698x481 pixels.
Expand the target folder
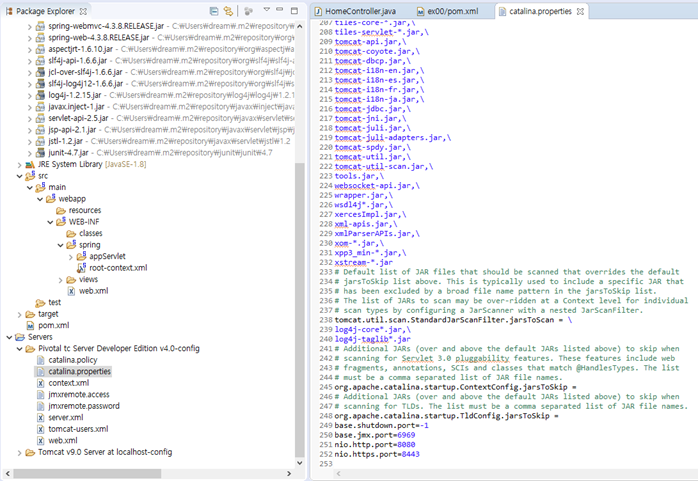point(19,315)
